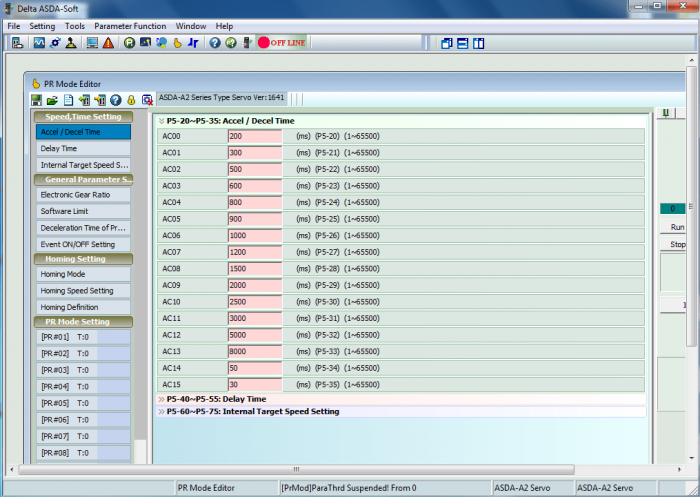Select the Software Limit sidebar button
The image size is (700, 497).
(x=83, y=211)
